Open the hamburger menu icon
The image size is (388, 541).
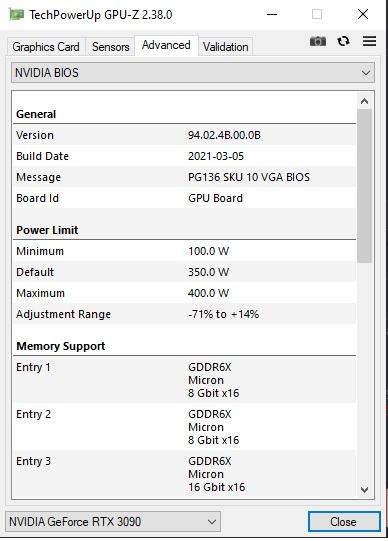coord(369,41)
